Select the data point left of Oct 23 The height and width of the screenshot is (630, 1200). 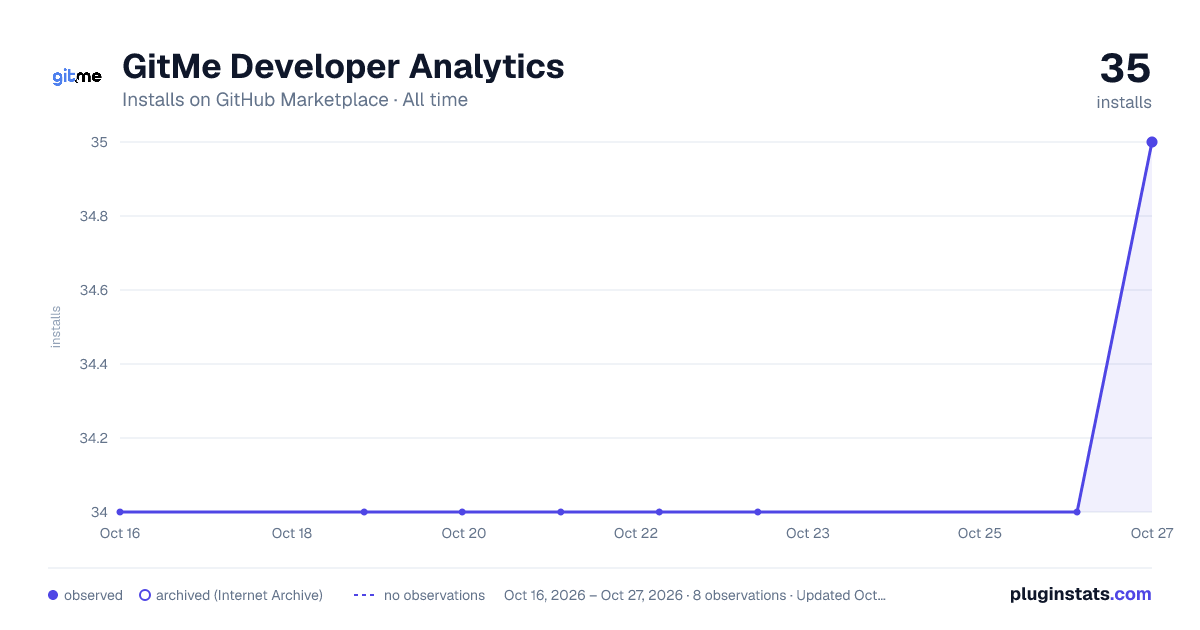coord(758,512)
